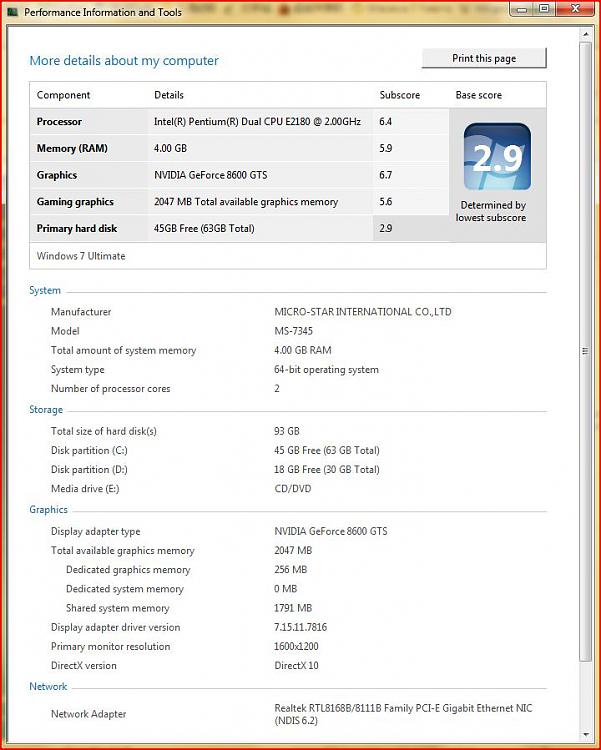Click the driver version 7.15.11.7816

300,627
